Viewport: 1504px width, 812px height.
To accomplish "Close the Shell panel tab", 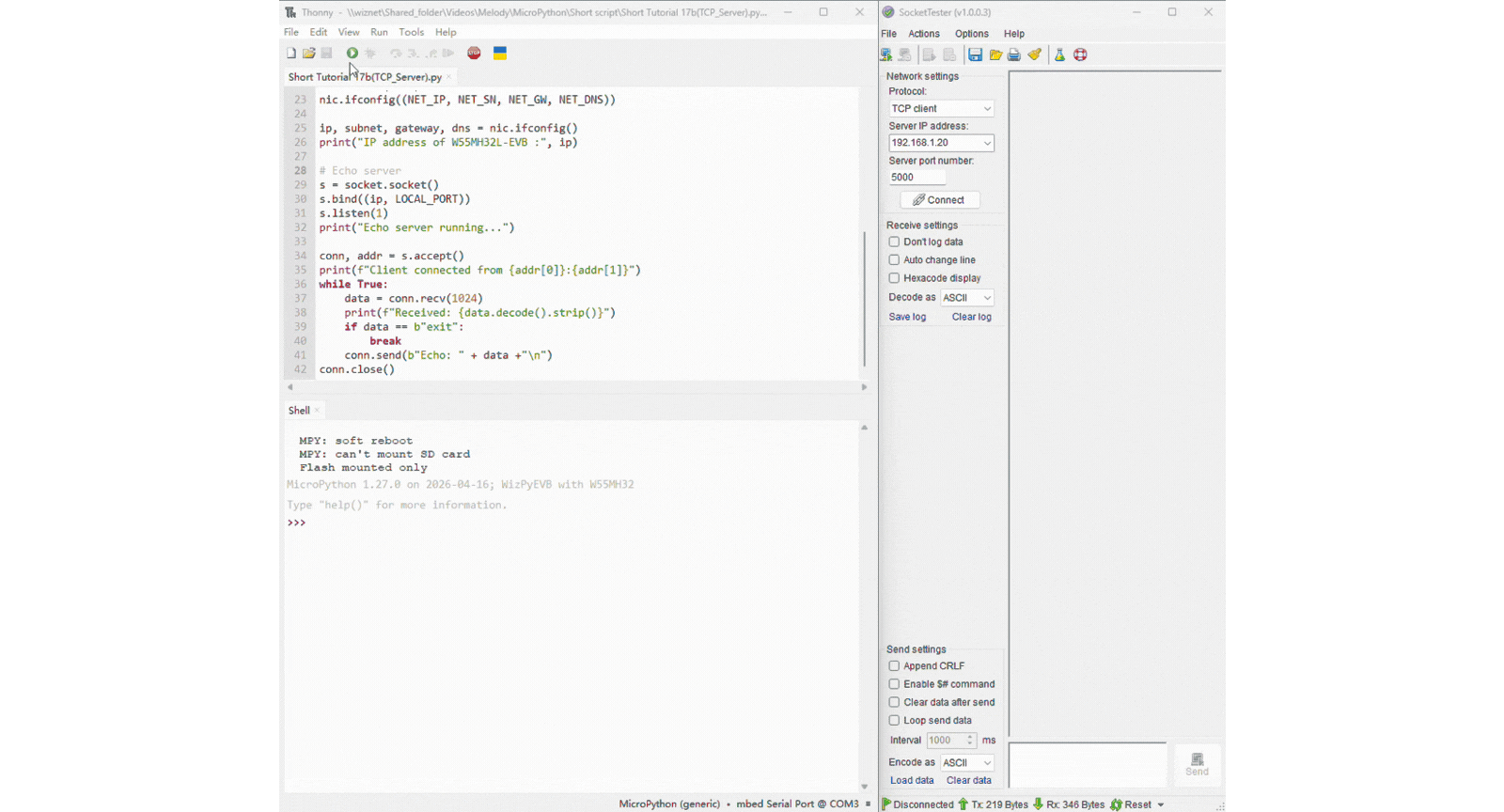I will click(317, 411).
